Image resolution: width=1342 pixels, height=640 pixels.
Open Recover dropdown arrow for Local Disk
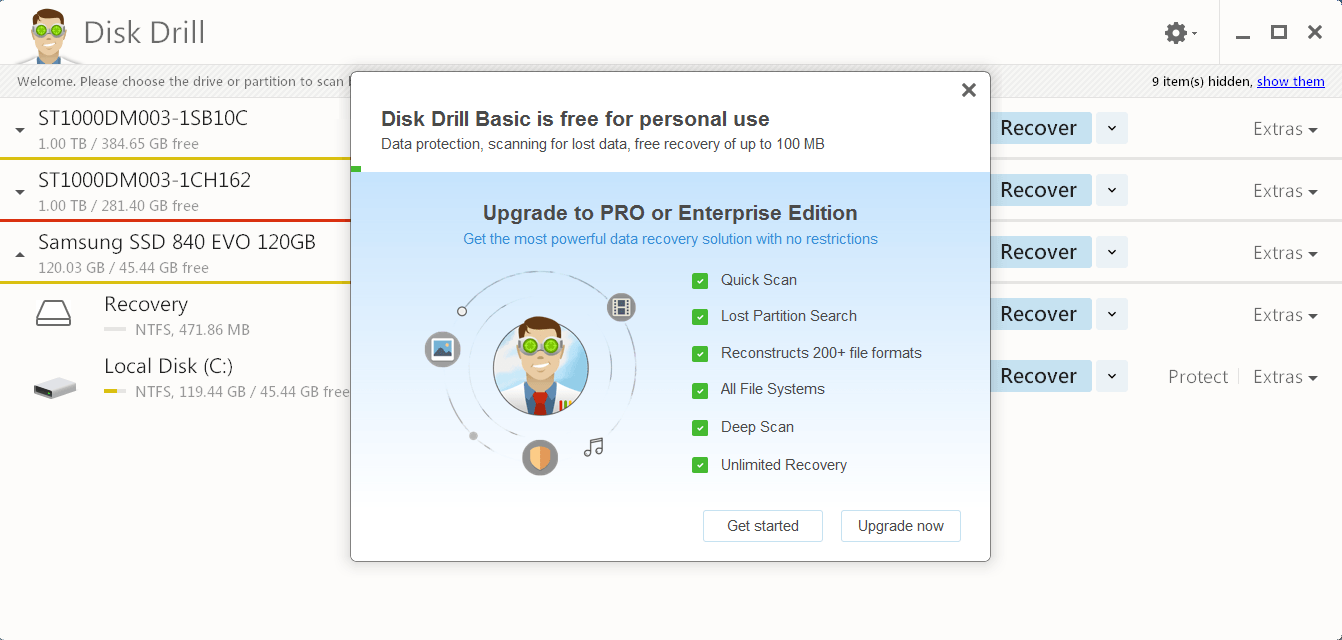point(1112,376)
